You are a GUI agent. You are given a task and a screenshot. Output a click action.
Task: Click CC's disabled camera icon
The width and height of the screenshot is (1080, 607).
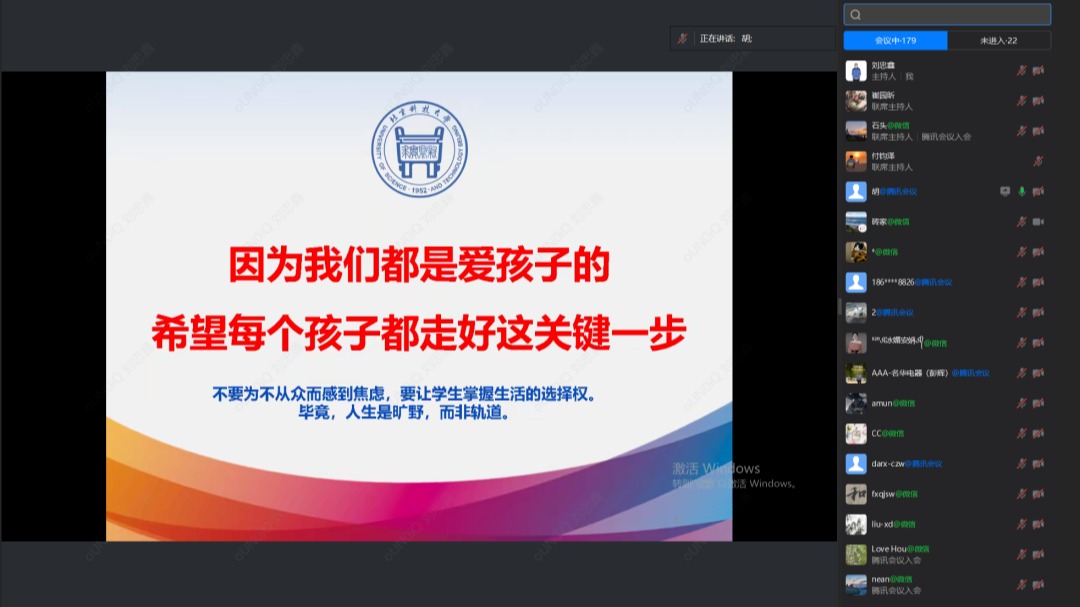coord(1038,433)
